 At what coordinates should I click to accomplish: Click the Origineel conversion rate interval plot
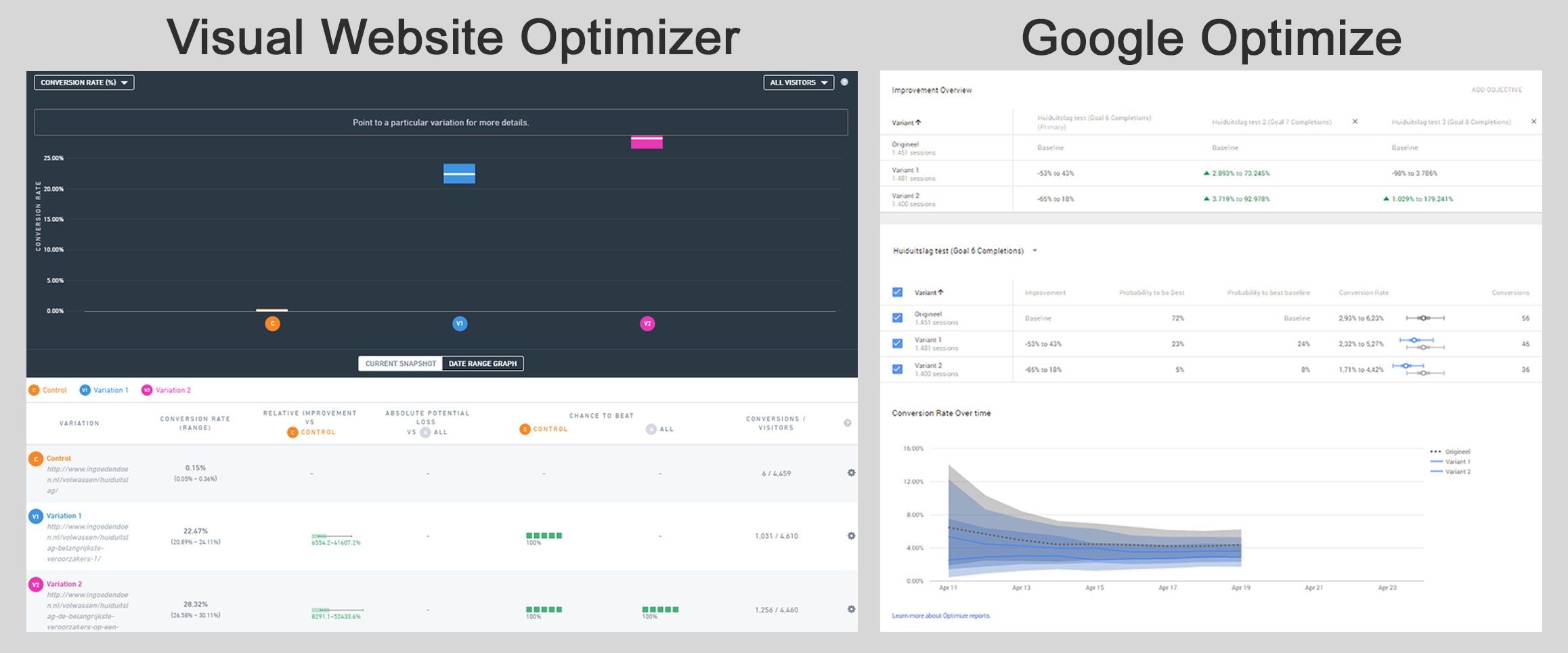(x=1425, y=318)
